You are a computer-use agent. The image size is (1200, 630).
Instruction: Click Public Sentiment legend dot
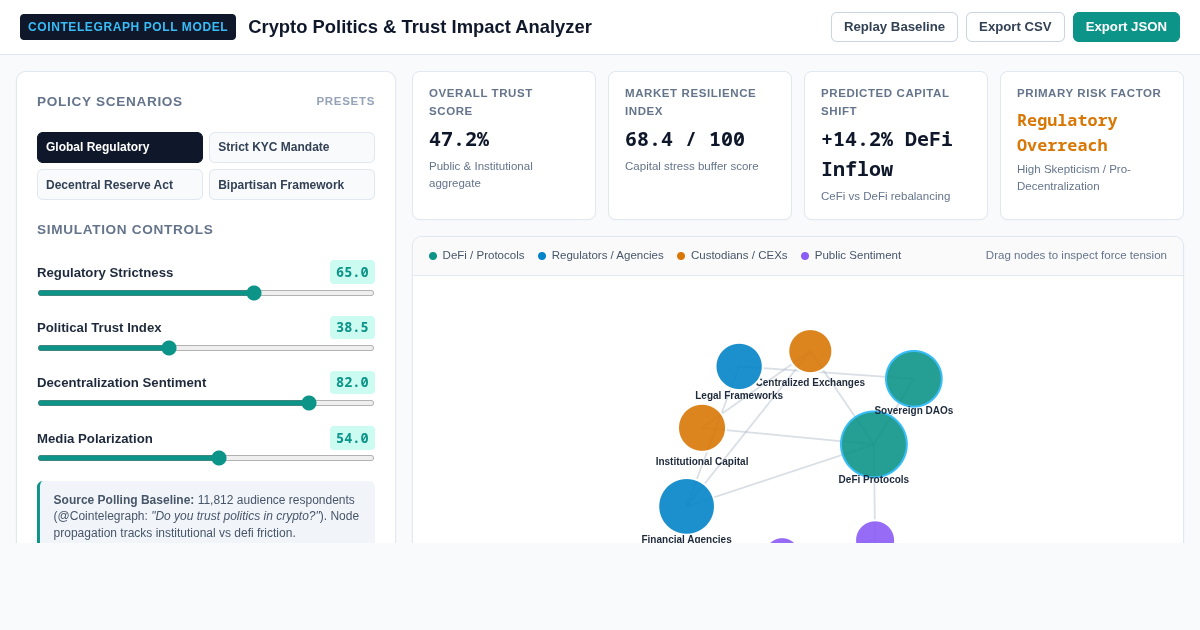805,256
